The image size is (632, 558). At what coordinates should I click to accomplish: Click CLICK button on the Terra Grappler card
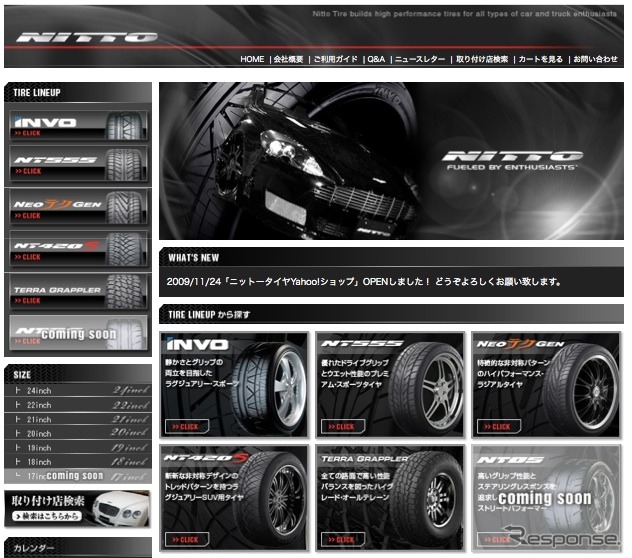pyautogui.click(x=343, y=539)
